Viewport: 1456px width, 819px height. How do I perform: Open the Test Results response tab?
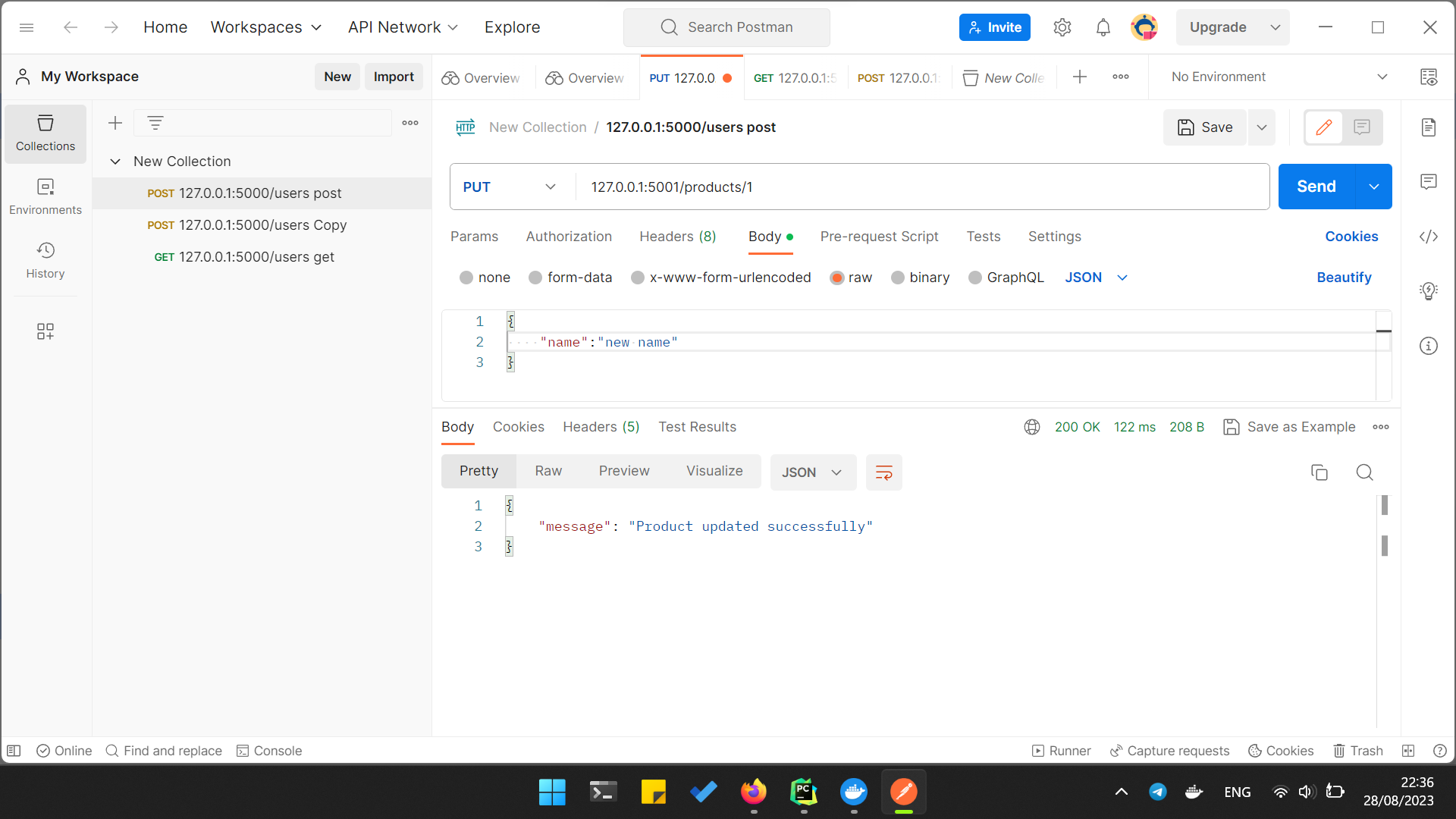(697, 427)
